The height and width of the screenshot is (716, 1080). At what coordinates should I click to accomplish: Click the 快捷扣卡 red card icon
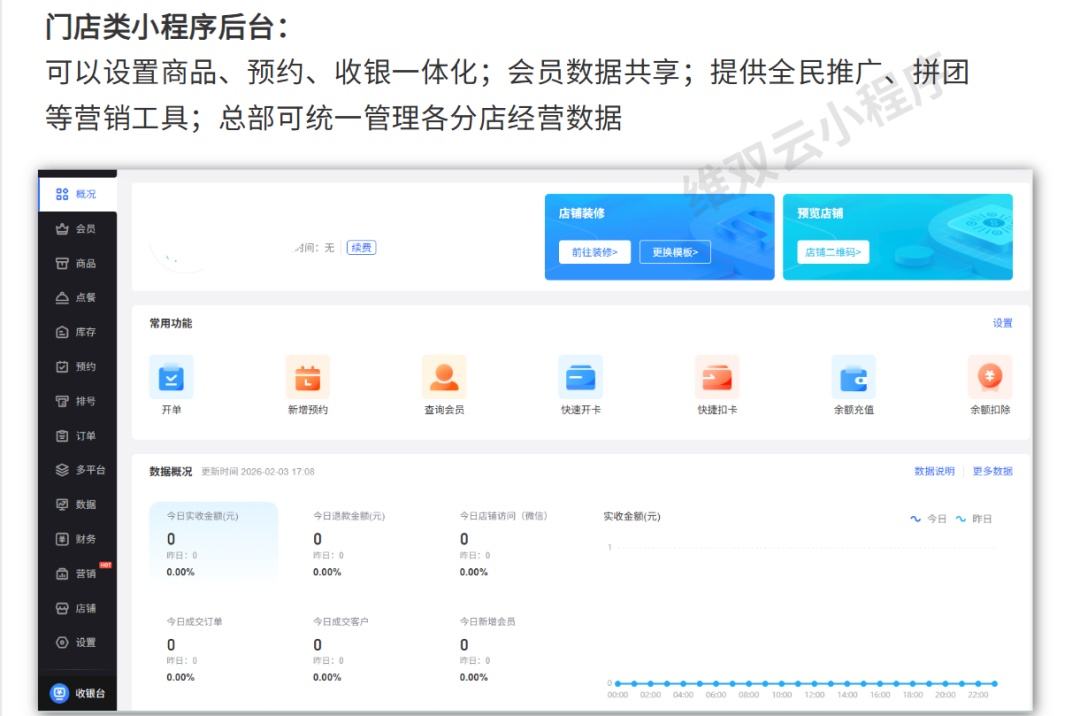pyautogui.click(x=717, y=378)
